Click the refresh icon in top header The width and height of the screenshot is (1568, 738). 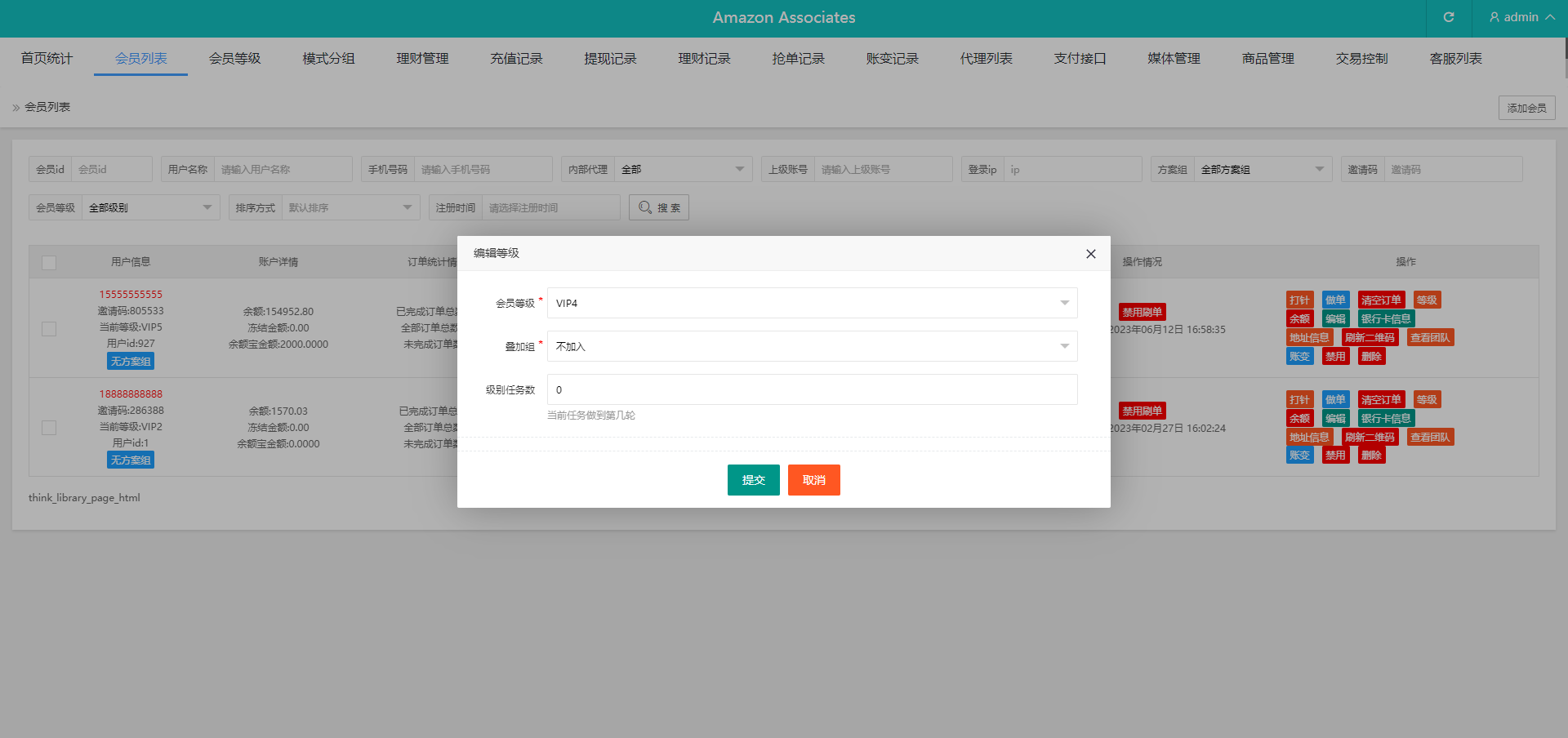pyautogui.click(x=1448, y=17)
